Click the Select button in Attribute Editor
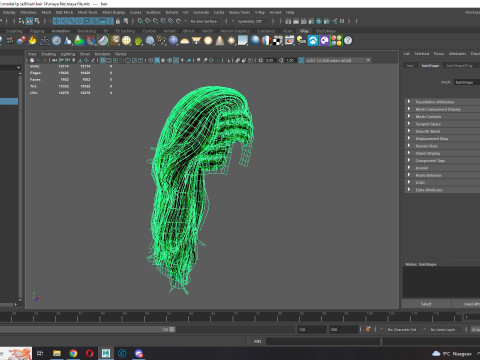 426,304
